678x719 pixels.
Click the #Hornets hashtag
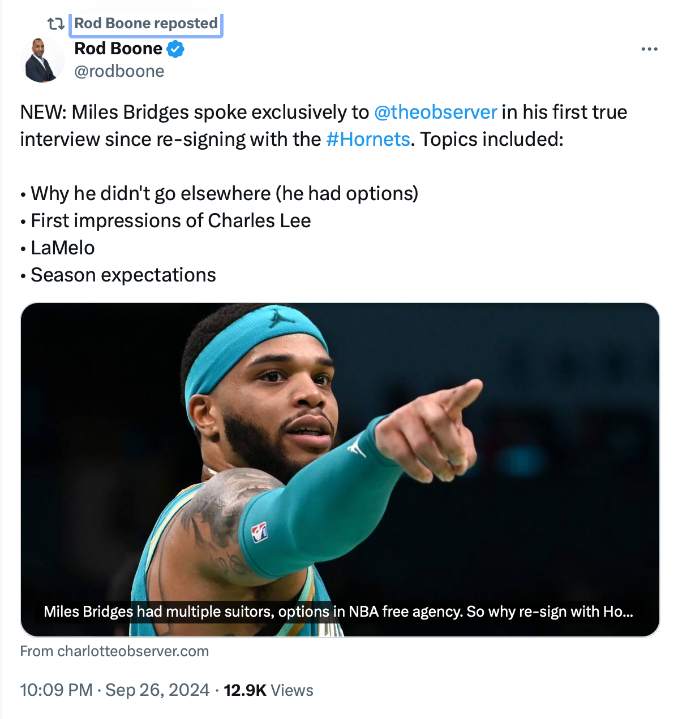pyautogui.click(x=368, y=139)
